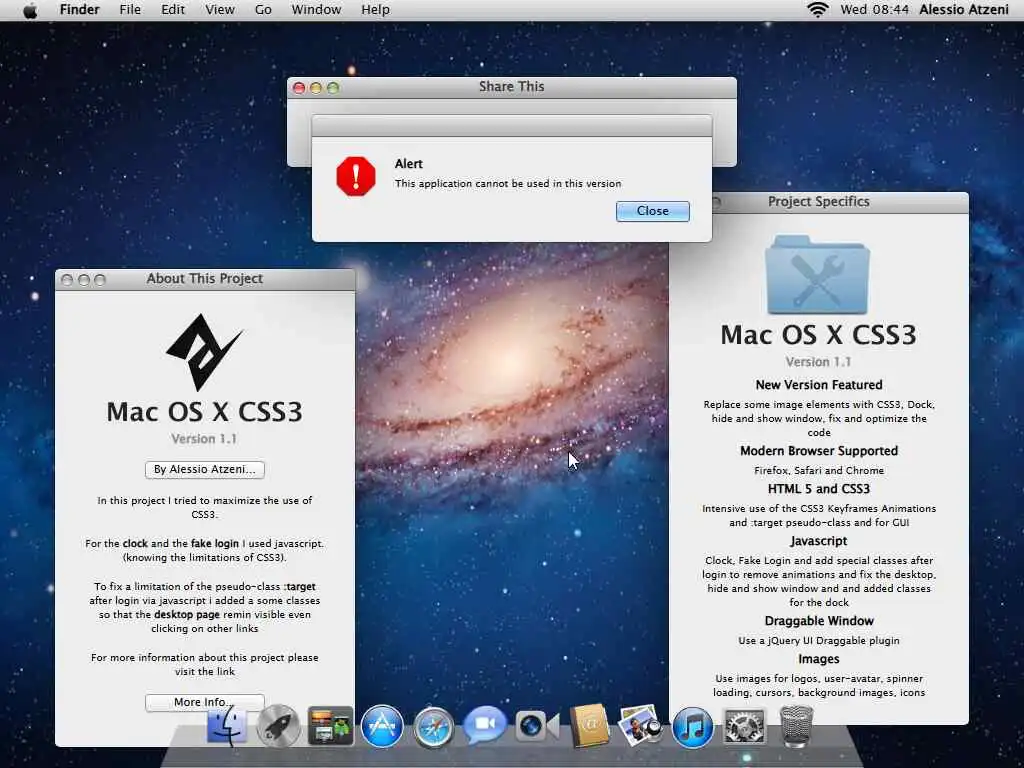
Task: Click the project logo in About window
Action: [204, 351]
